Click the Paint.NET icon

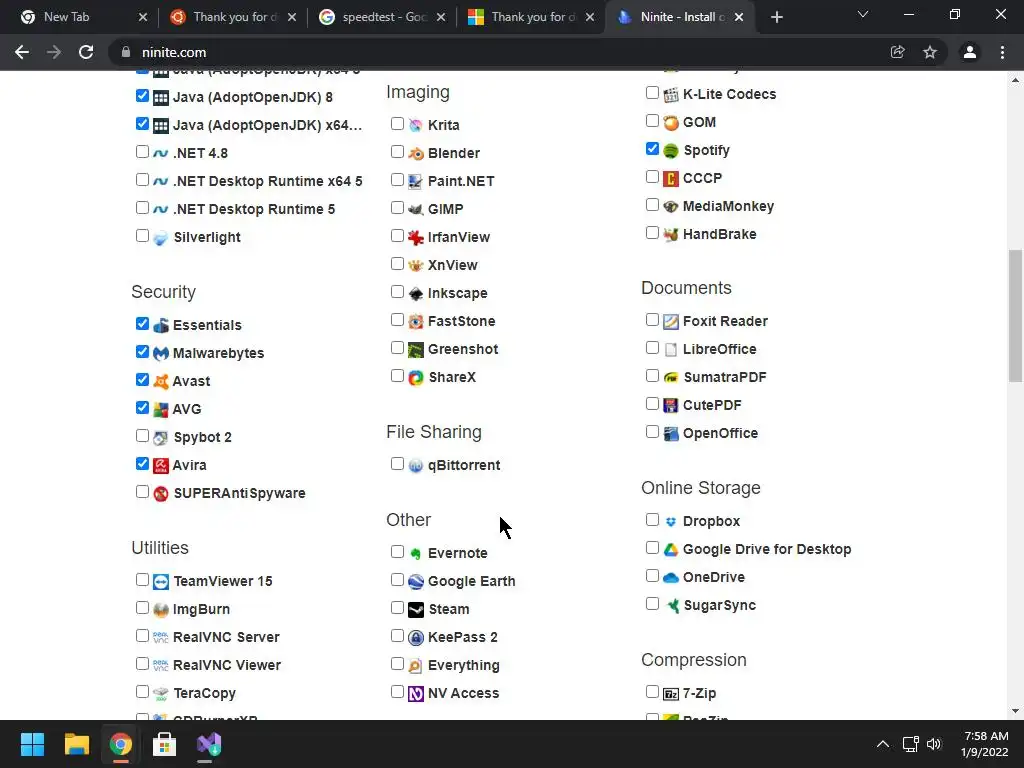tap(416, 181)
